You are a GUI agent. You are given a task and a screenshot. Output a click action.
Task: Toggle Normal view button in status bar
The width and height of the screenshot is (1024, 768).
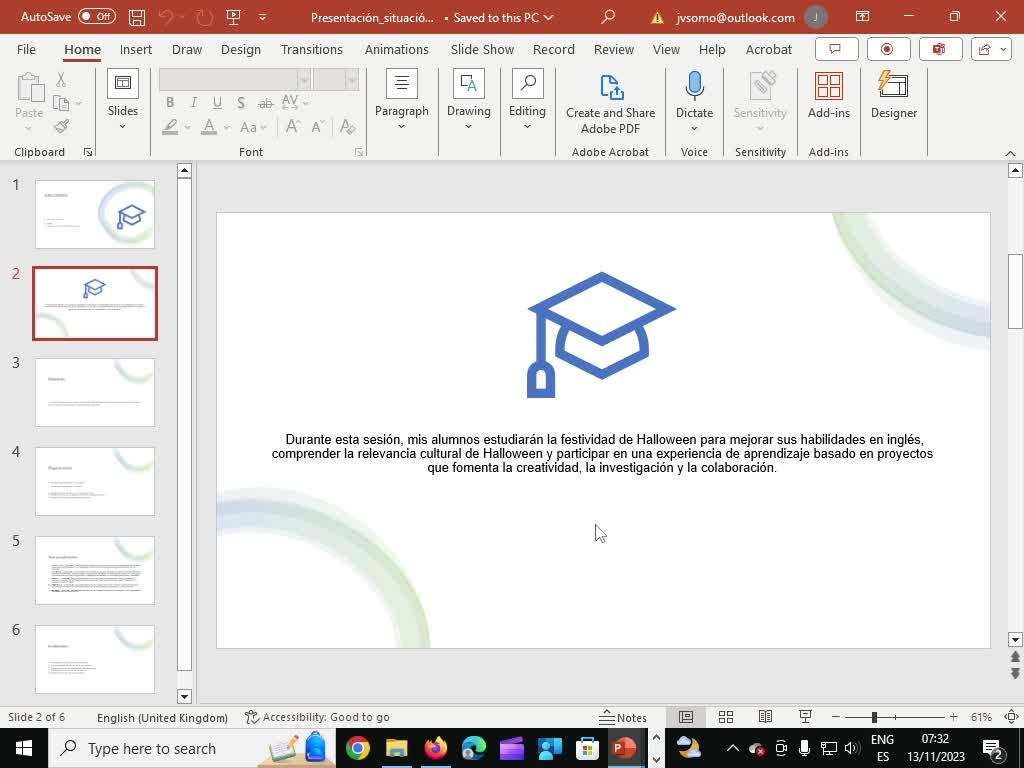coord(686,717)
